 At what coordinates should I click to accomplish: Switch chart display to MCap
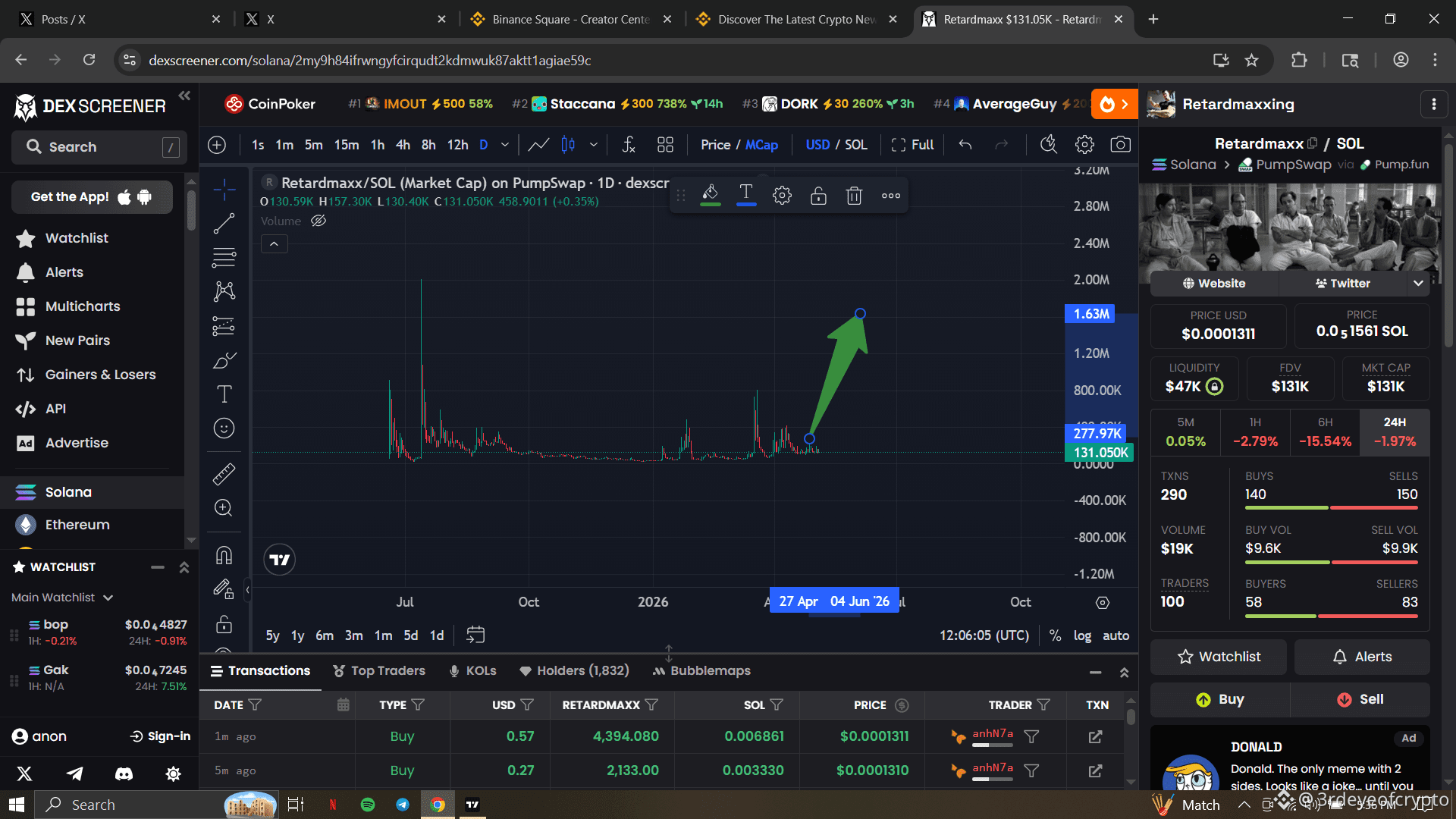point(761,145)
